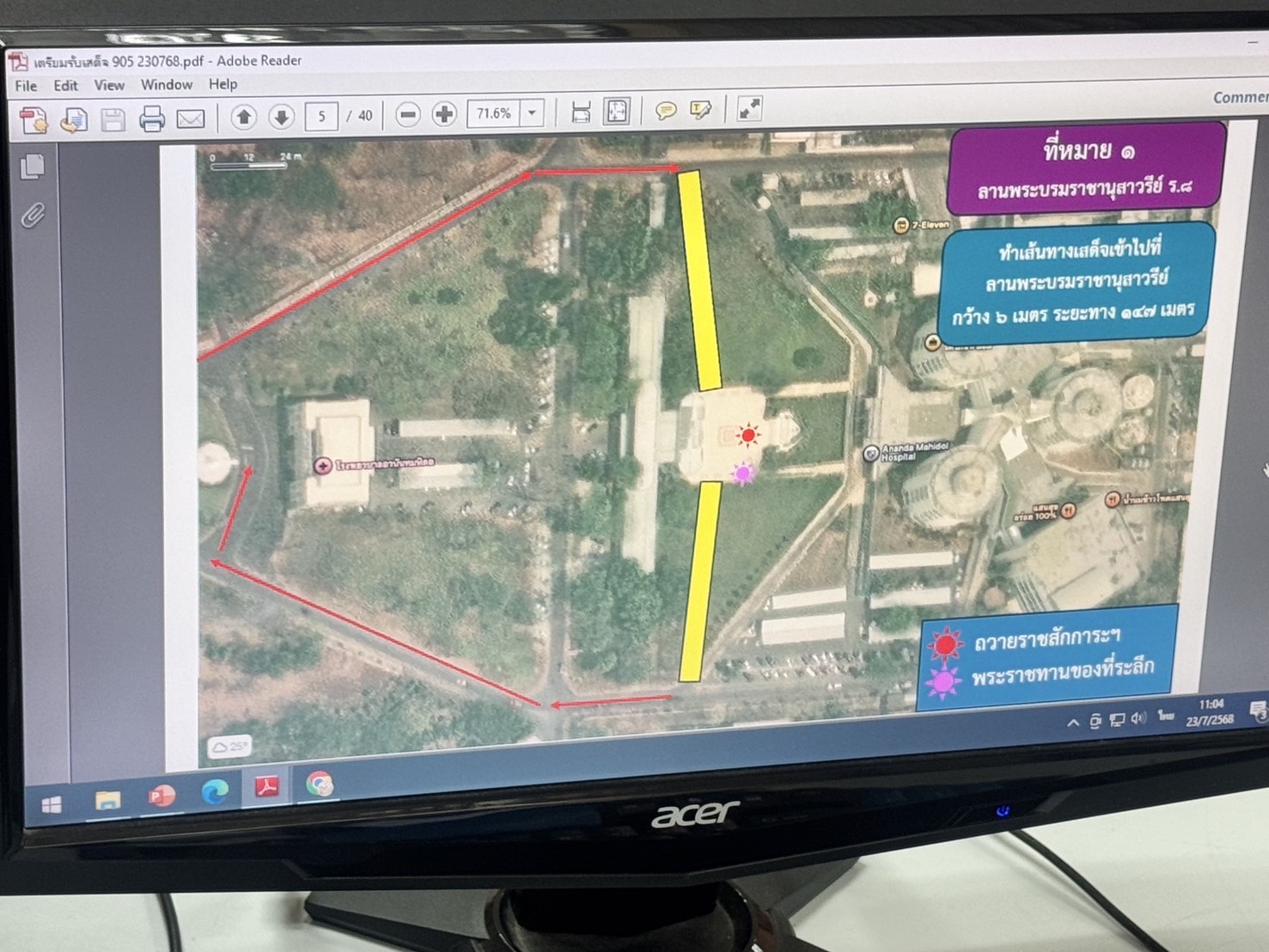The width and height of the screenshot is (1269, 952).
Task: Click the Create PDF icon in toolbar
Action: [x=34, y=120]
